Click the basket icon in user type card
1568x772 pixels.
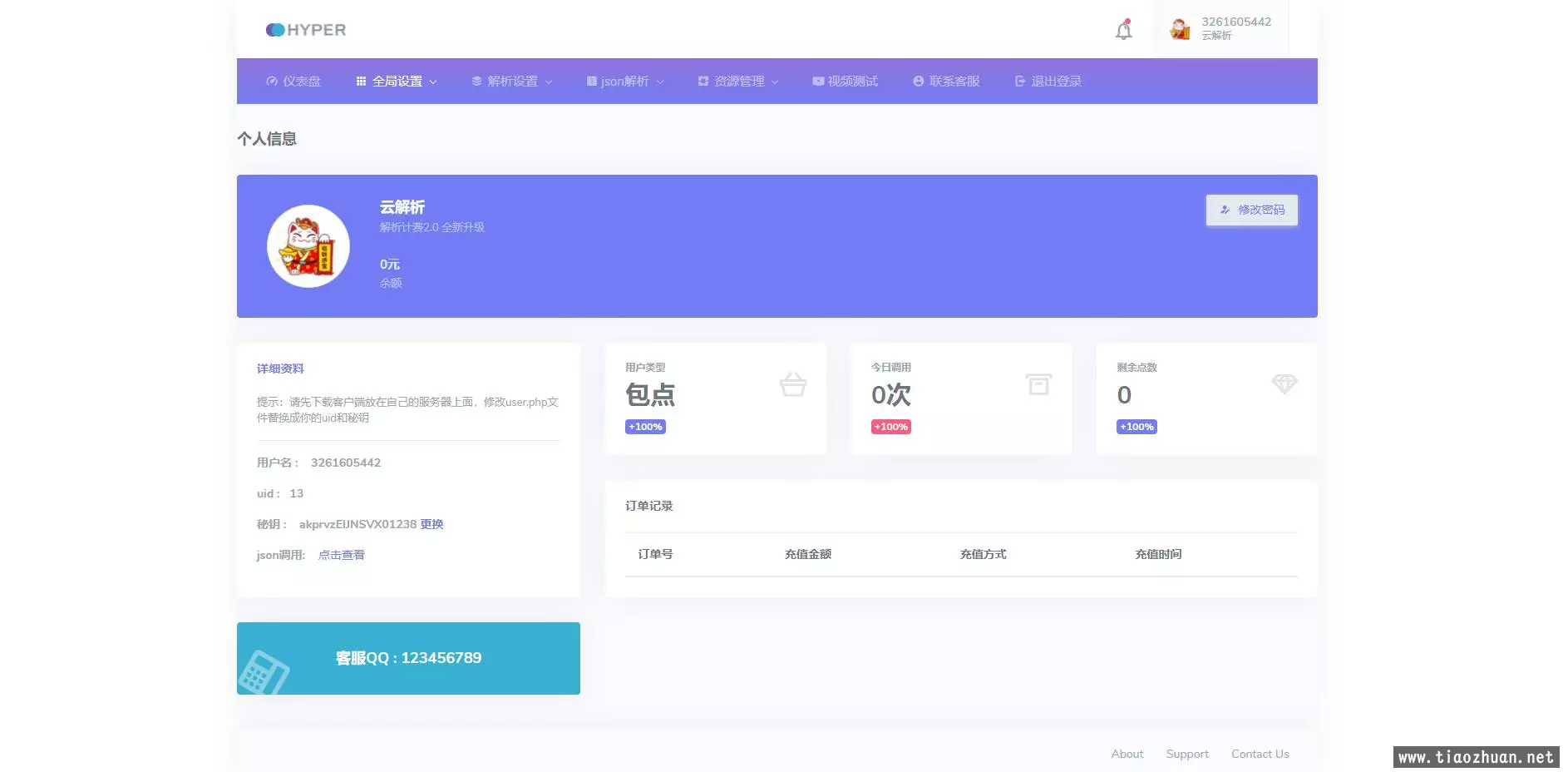(792, 384)
